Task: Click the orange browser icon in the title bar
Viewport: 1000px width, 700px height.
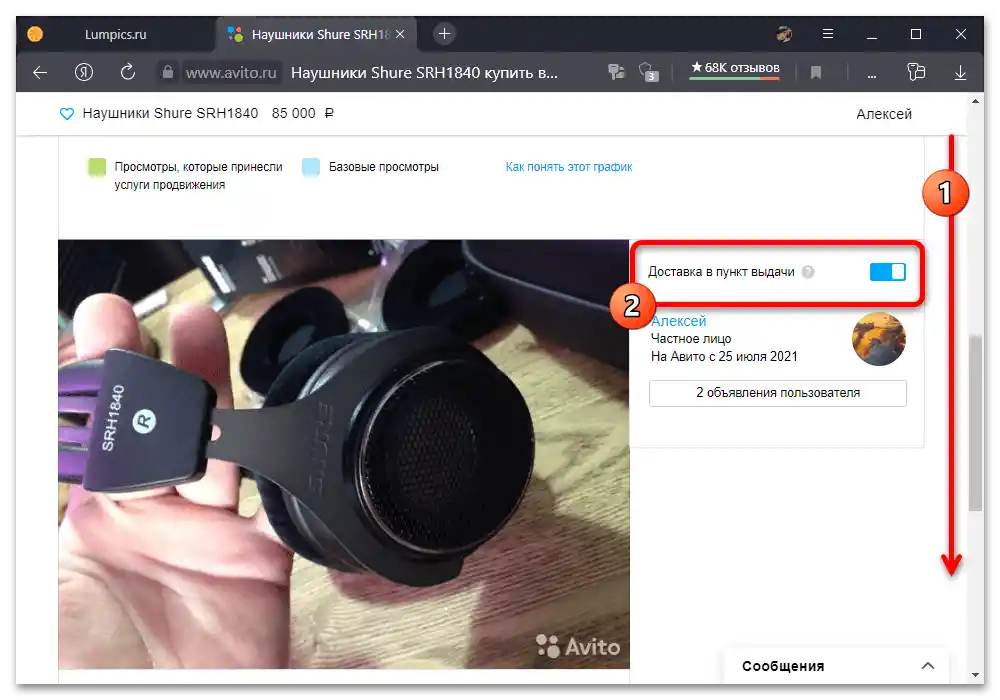Action: (x=35, y=34)
